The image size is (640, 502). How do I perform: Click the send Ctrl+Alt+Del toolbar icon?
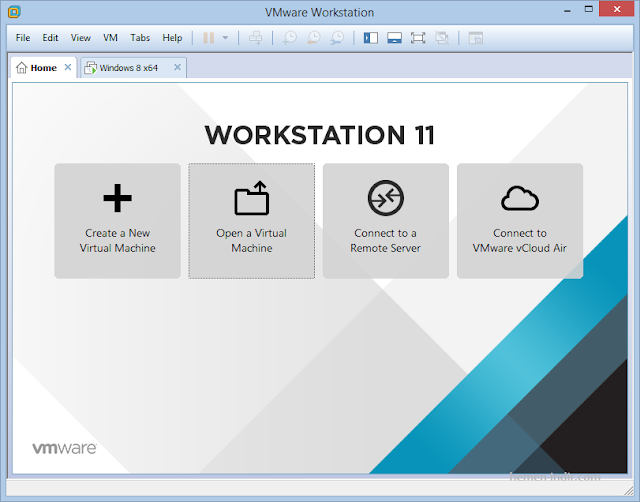pos(256,38)
